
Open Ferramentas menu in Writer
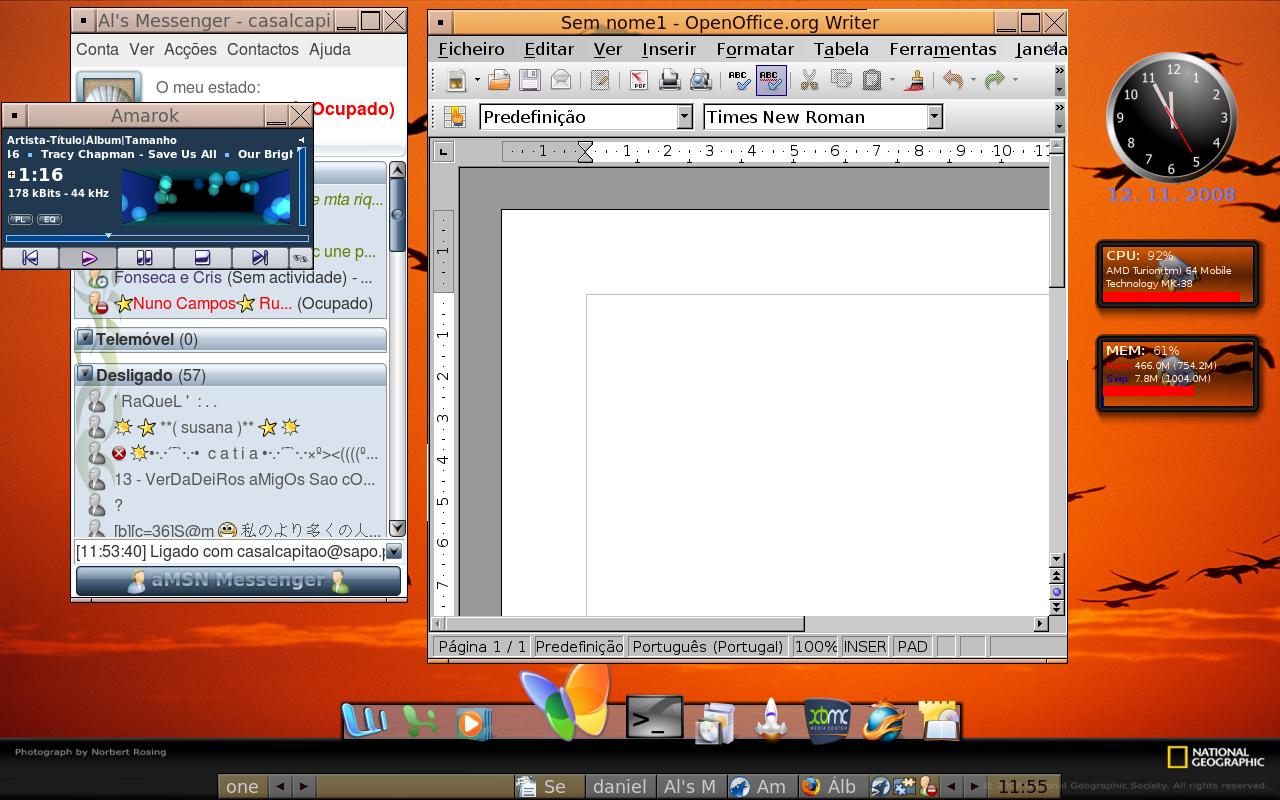(x=943, y=49)
